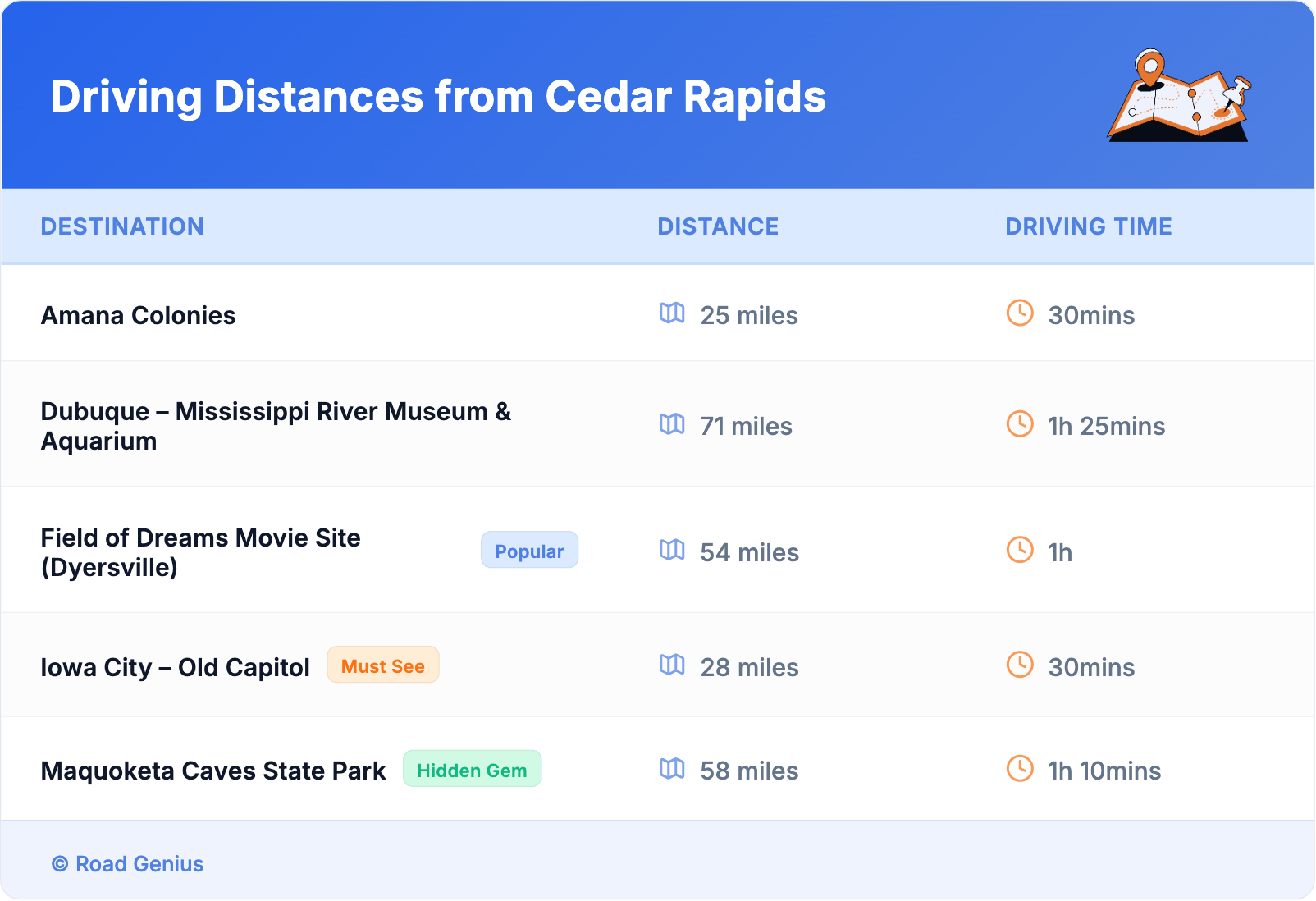Screen dimensions: 1316x901
Task: Select the Maquoketa Caves State Park destination
Action: click(x=213, y=771)
